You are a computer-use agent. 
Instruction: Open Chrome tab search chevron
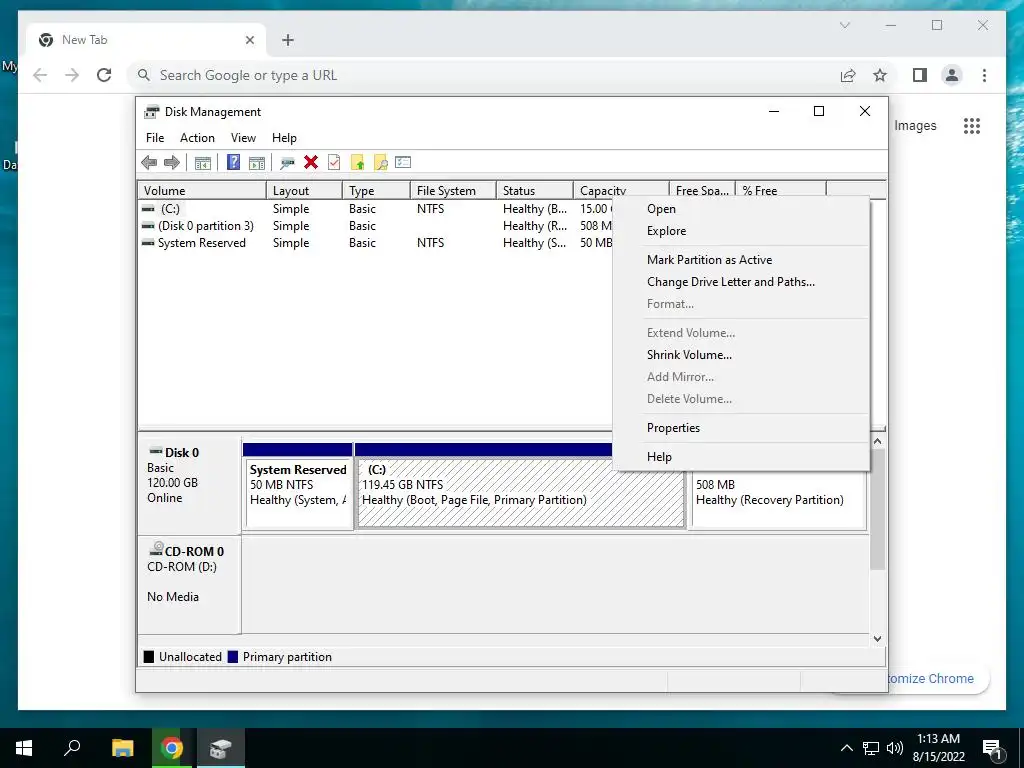(844, 25)
